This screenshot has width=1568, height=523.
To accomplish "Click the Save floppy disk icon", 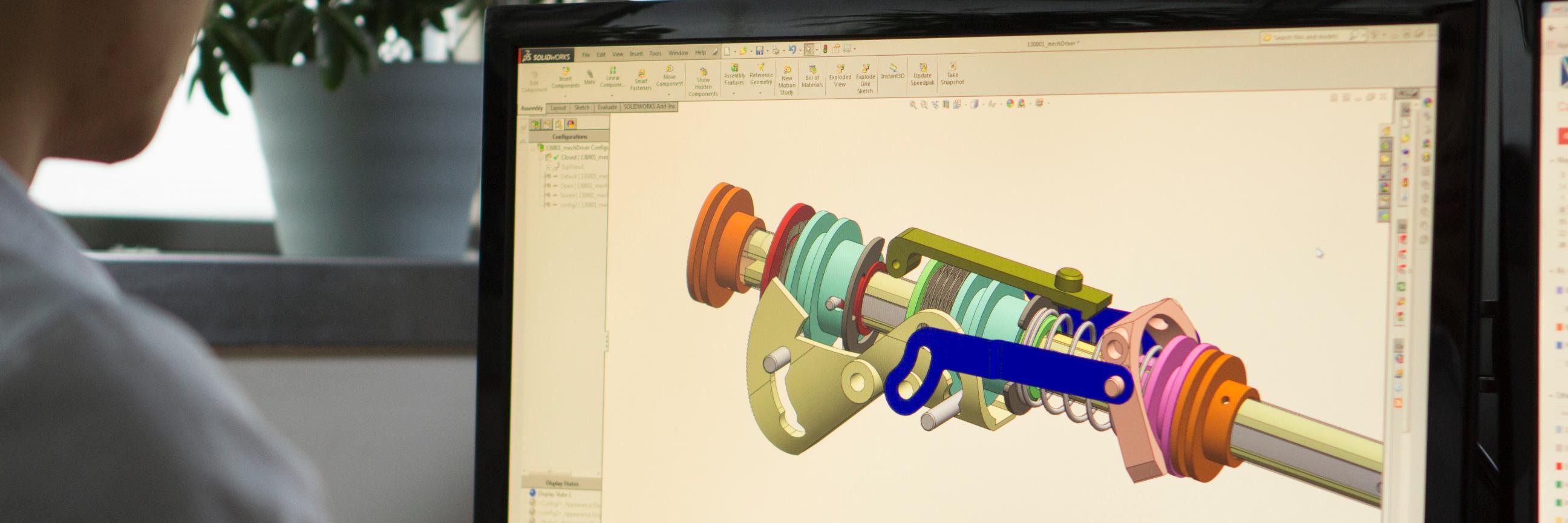I will point(759,50).
